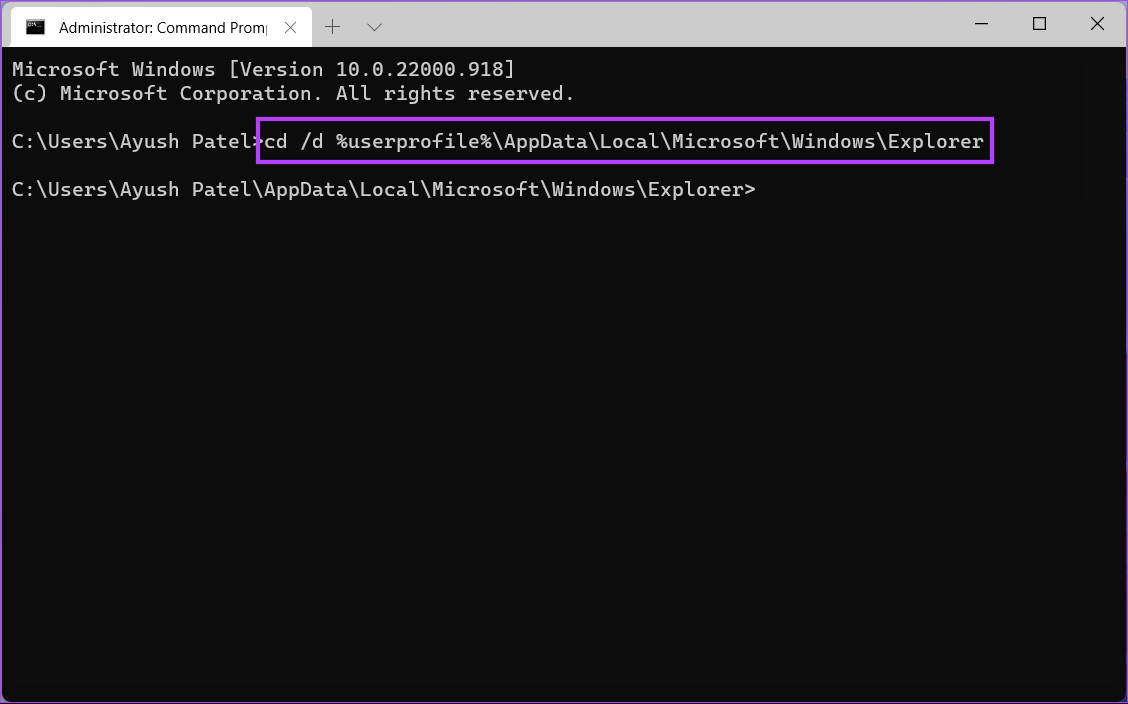
Task: Click AppData in the current prompt path
Action: click(306, 190)
